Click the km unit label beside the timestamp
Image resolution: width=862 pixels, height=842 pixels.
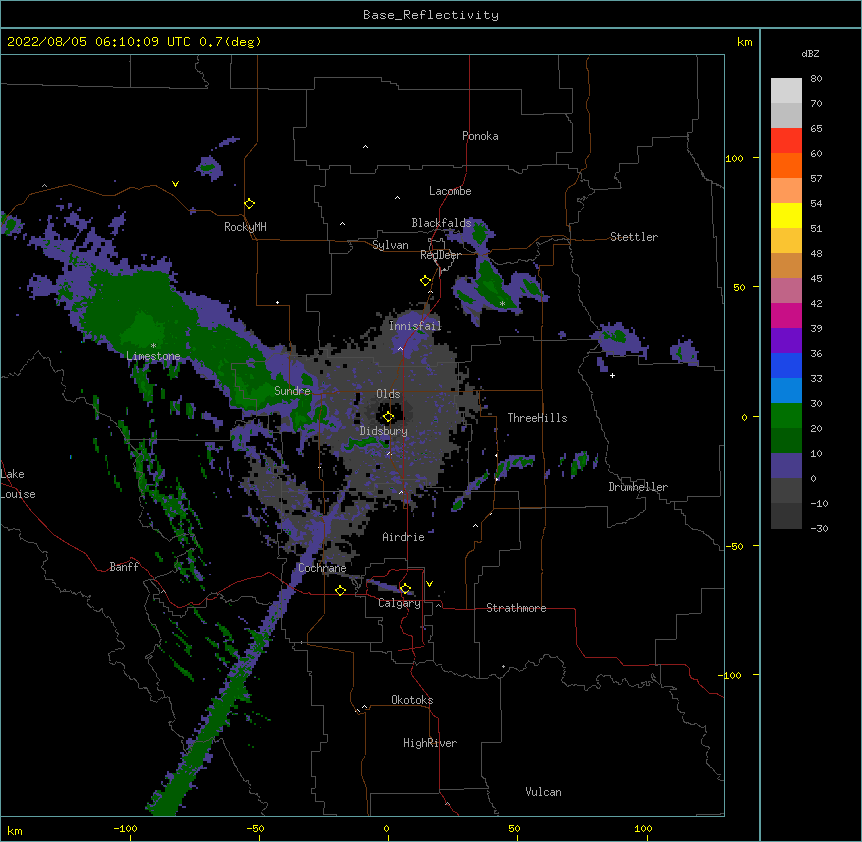[745, 42]
